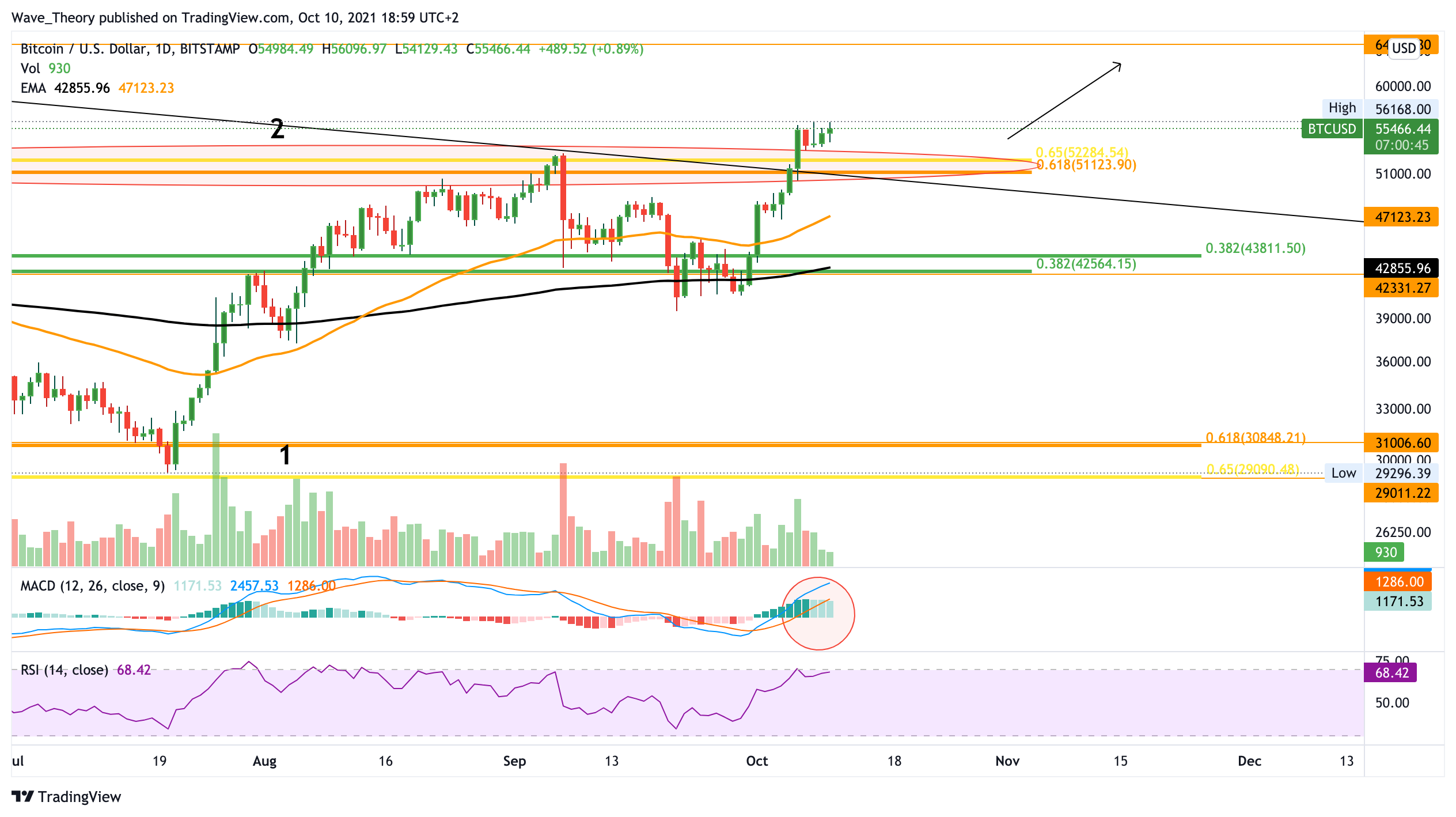
Task: Click the USD currency label
Action: click(x=1404, y=48)
